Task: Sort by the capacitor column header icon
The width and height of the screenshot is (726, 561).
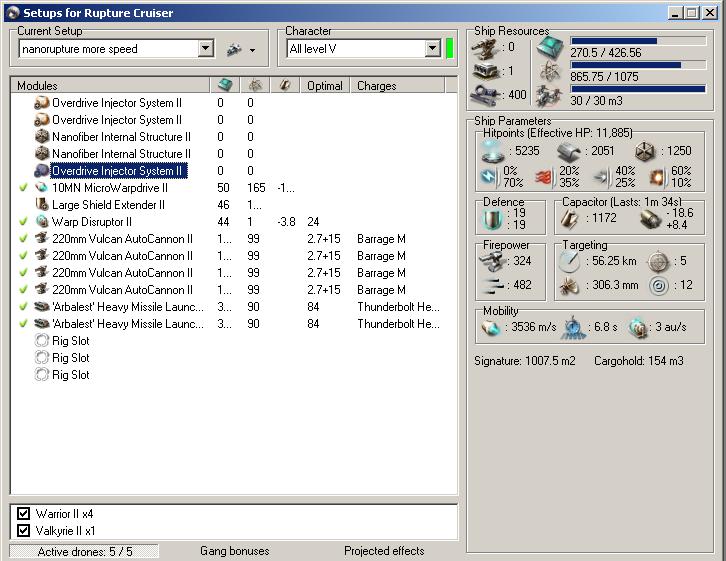Action: click(x=285, y=85)
